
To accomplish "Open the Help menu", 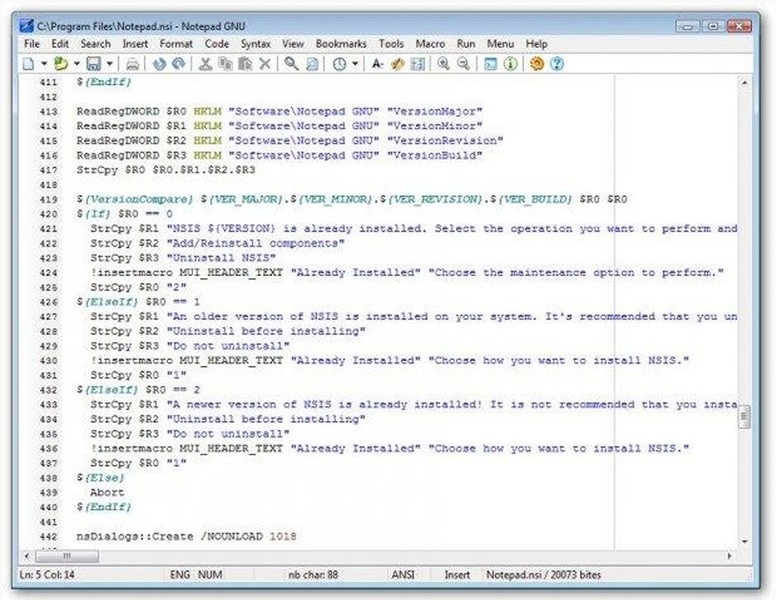I will coord(536,44).
